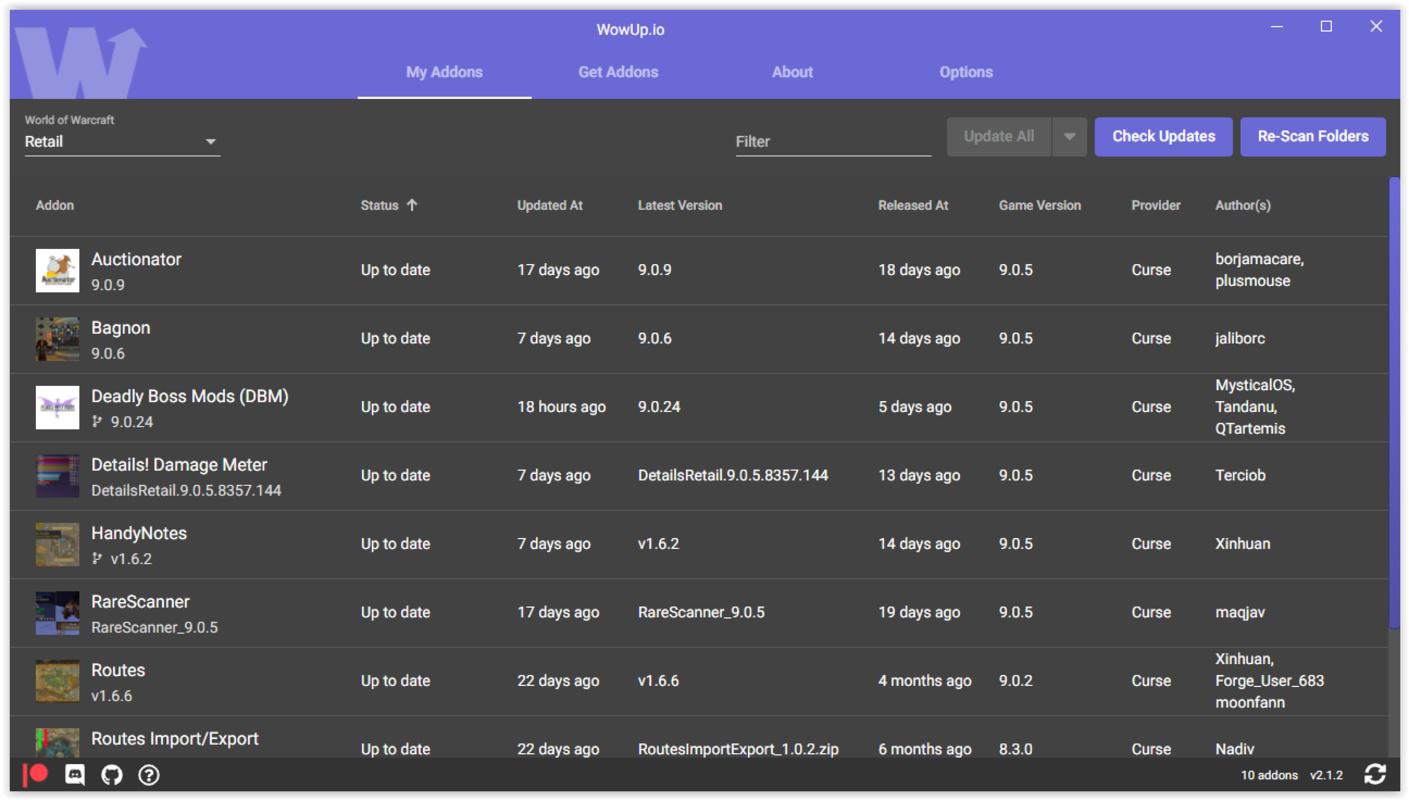The height and width of the screenshot is (800, 1409).
Task: Sort by the Latest Version column header
Action: [x=680, y=205]
